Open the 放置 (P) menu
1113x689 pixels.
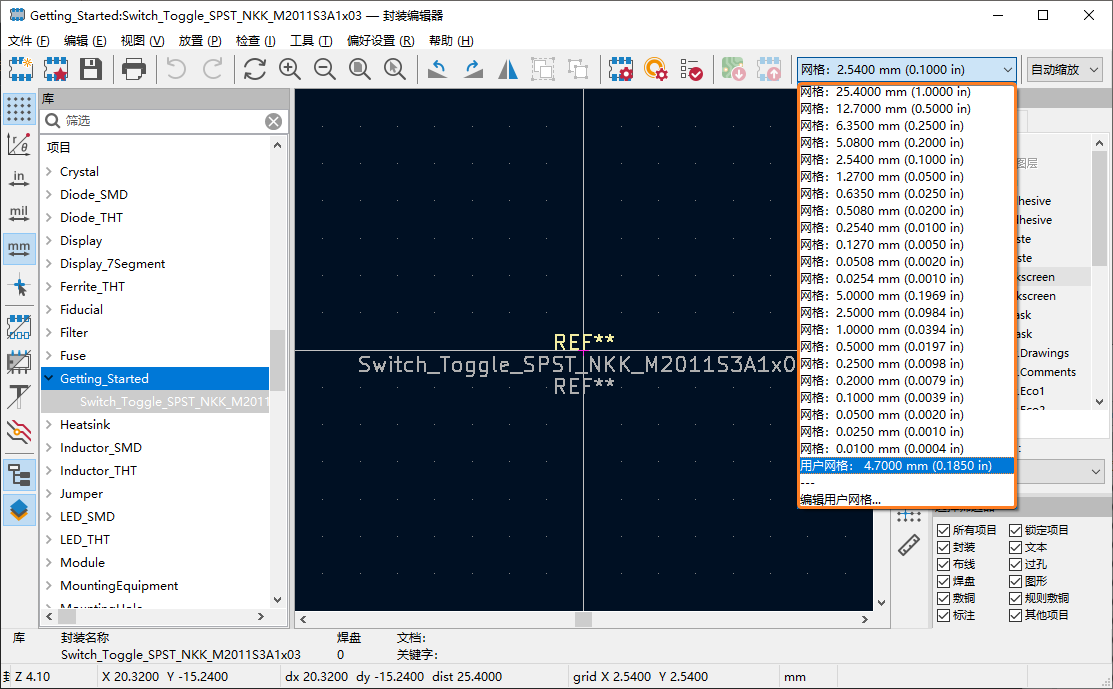(x=199, y=40)
